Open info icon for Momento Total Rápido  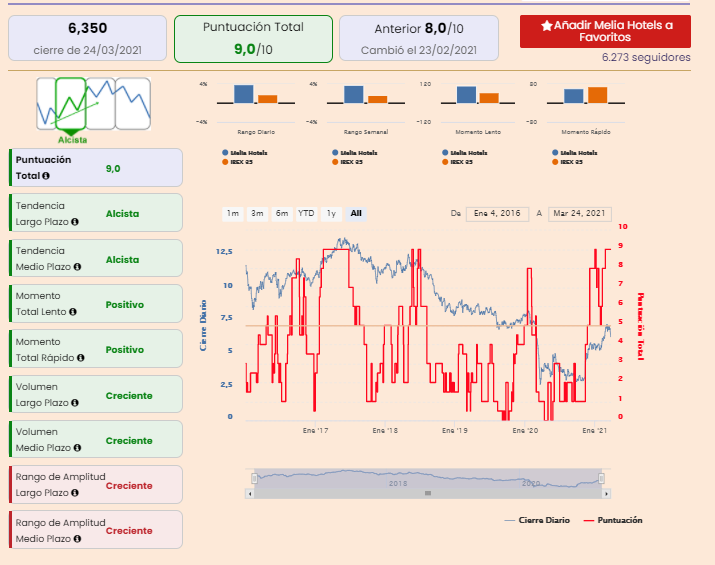coord(80,358)
